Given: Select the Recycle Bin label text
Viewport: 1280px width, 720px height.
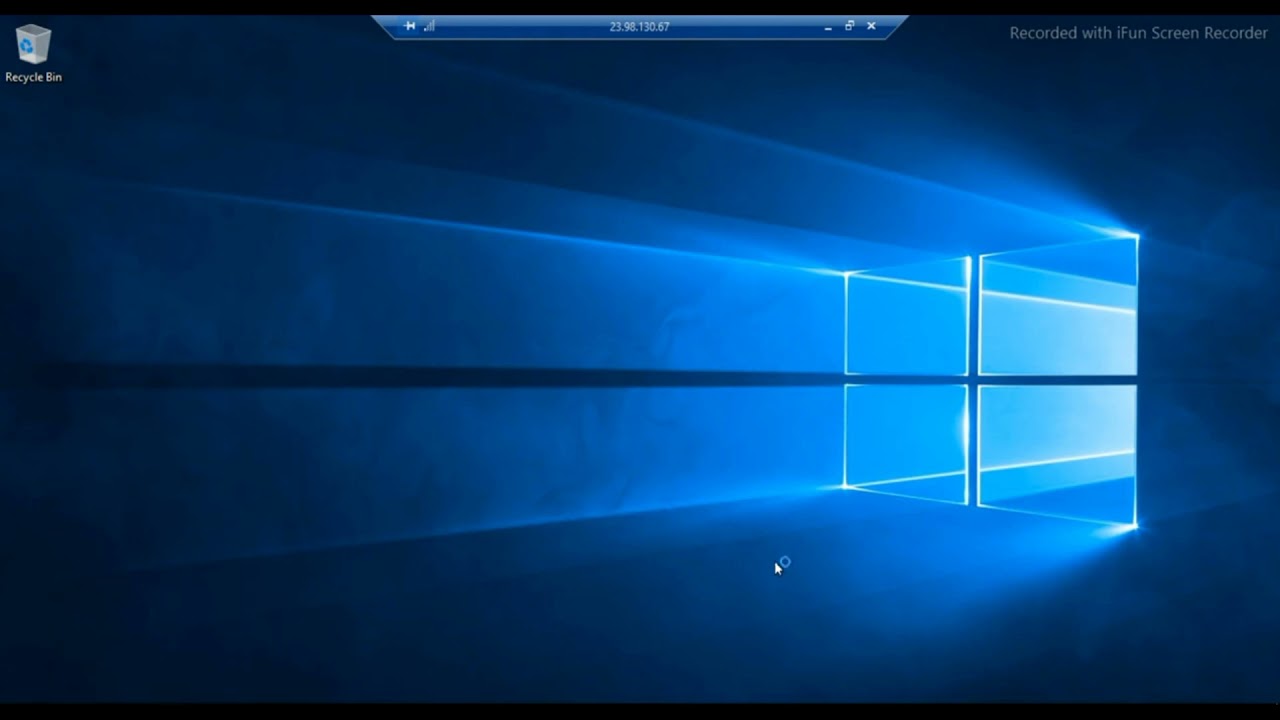Looking at the screenshot, I should [33, 77].
